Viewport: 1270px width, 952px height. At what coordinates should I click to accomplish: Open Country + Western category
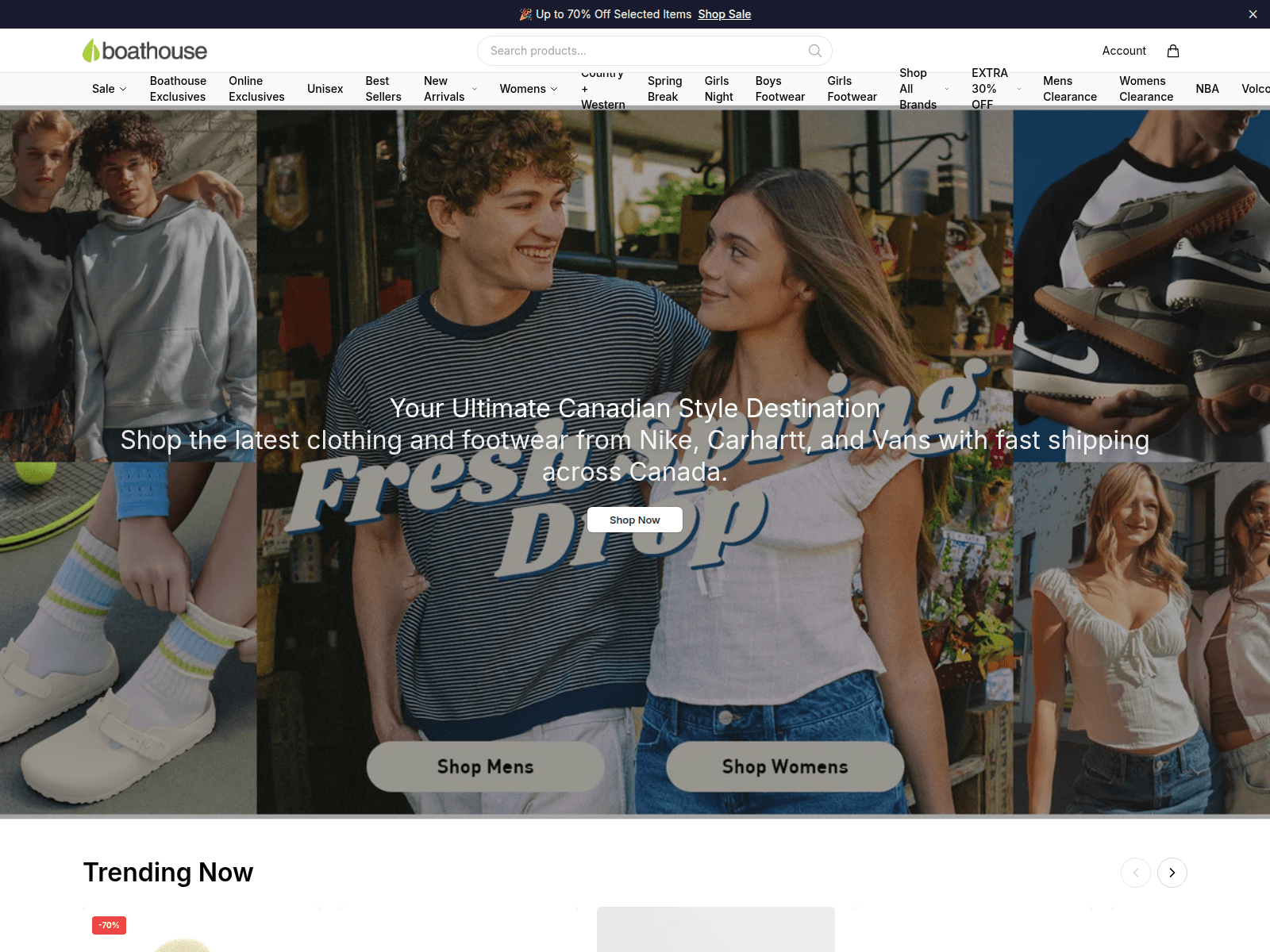[x=603, y=89]
